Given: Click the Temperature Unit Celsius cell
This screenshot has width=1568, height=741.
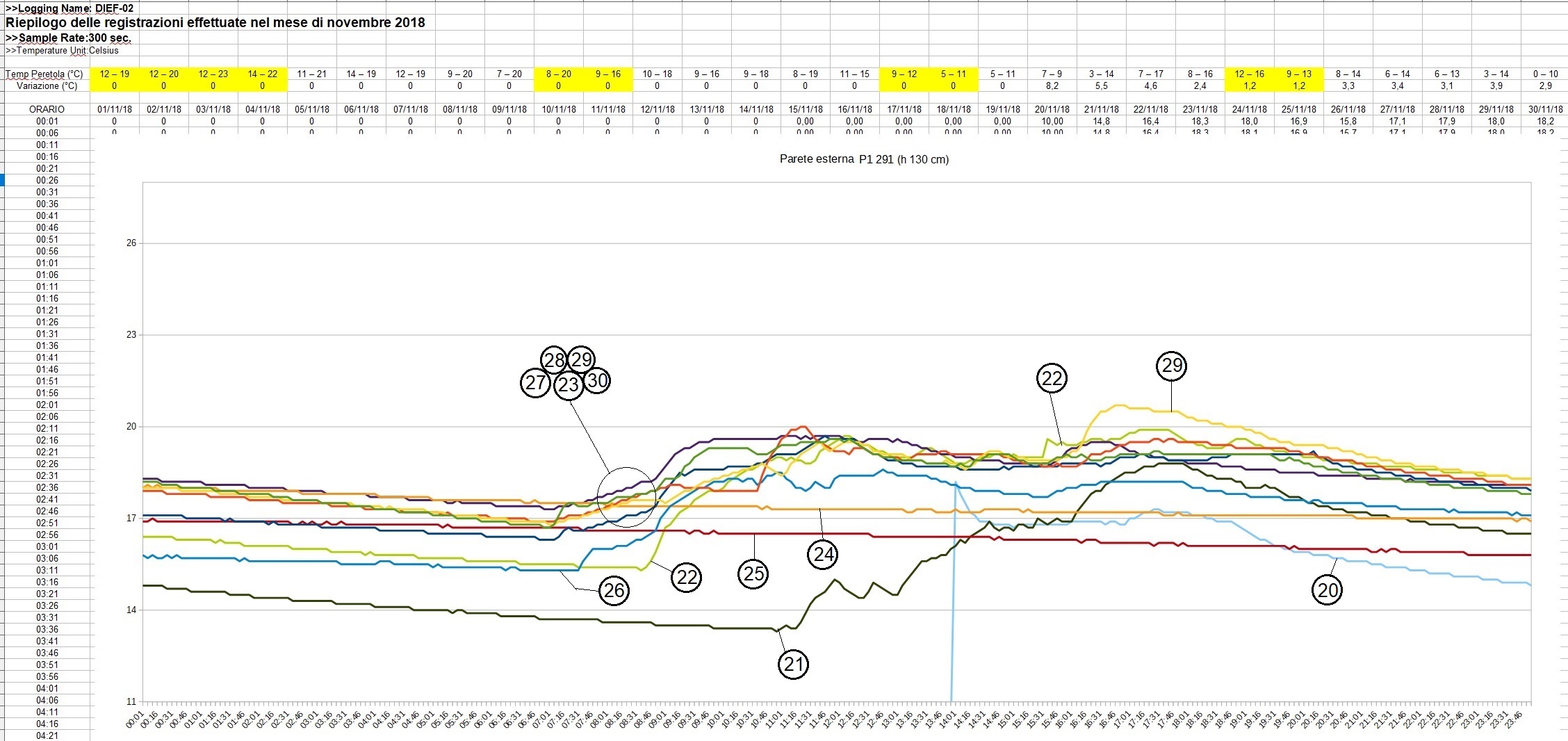Looking at the screenshot, I should coord(63,51).
